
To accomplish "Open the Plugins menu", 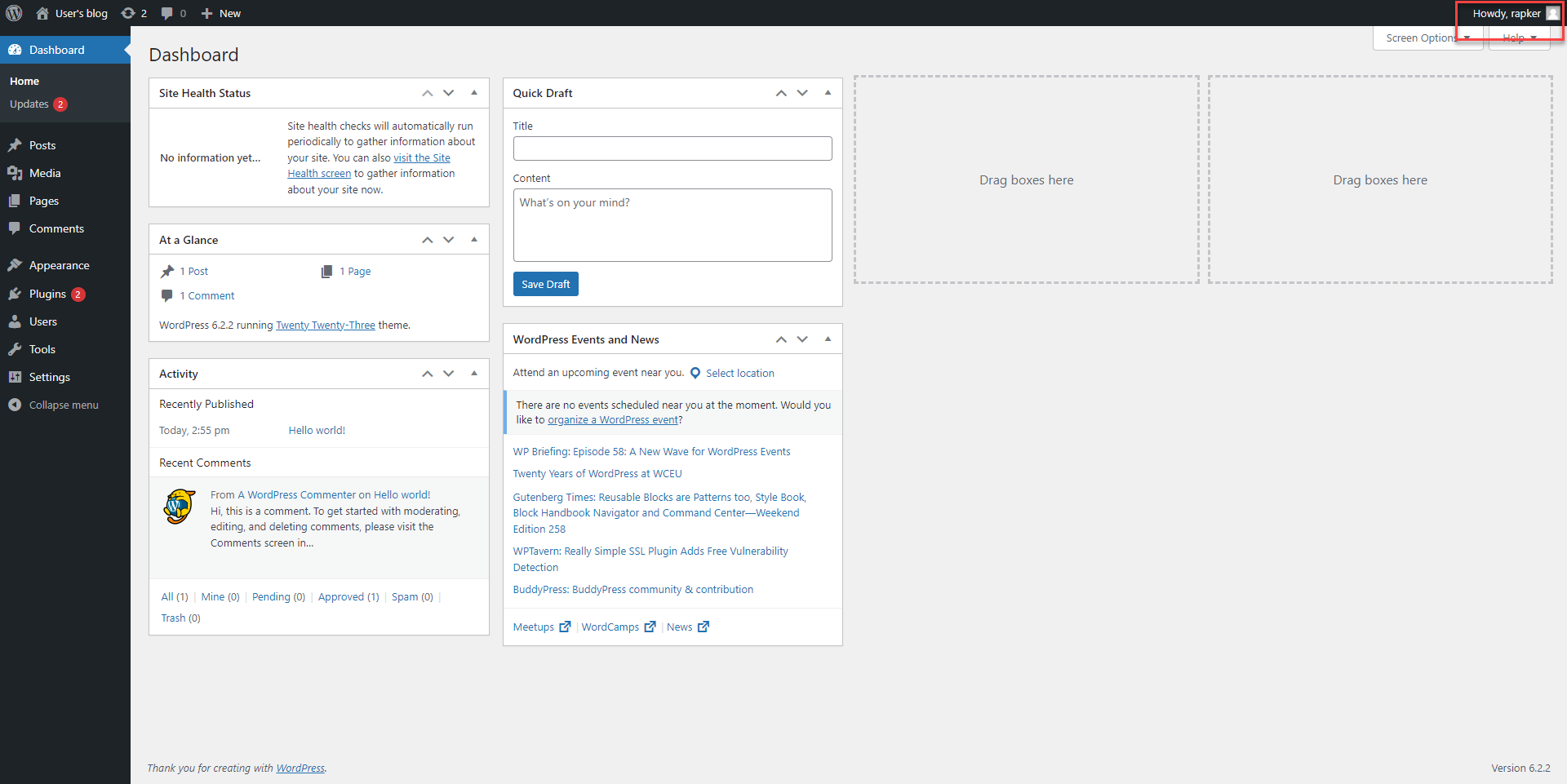I will 65,294.
